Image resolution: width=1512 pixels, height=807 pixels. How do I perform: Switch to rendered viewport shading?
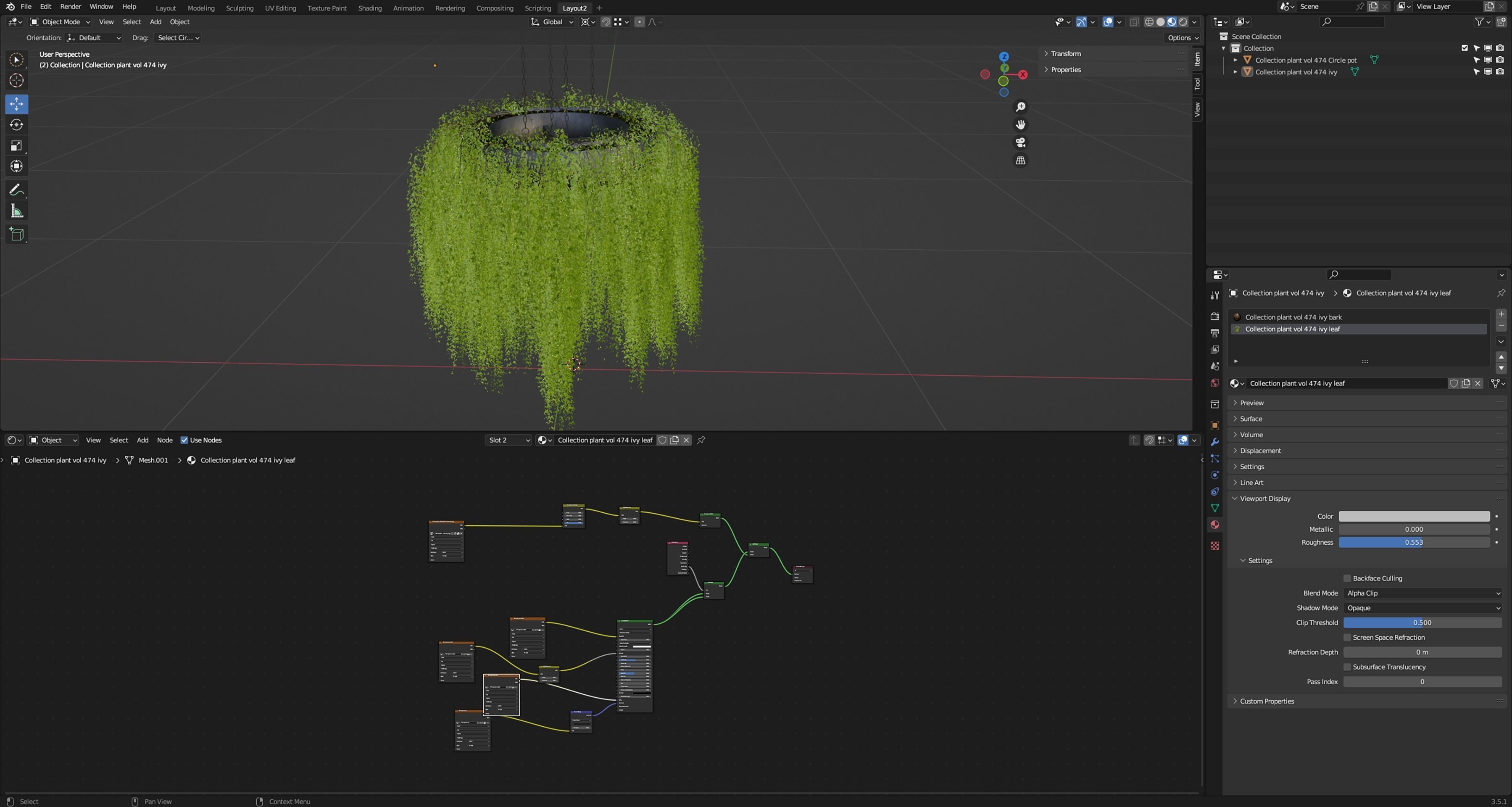pos(1183,22)
